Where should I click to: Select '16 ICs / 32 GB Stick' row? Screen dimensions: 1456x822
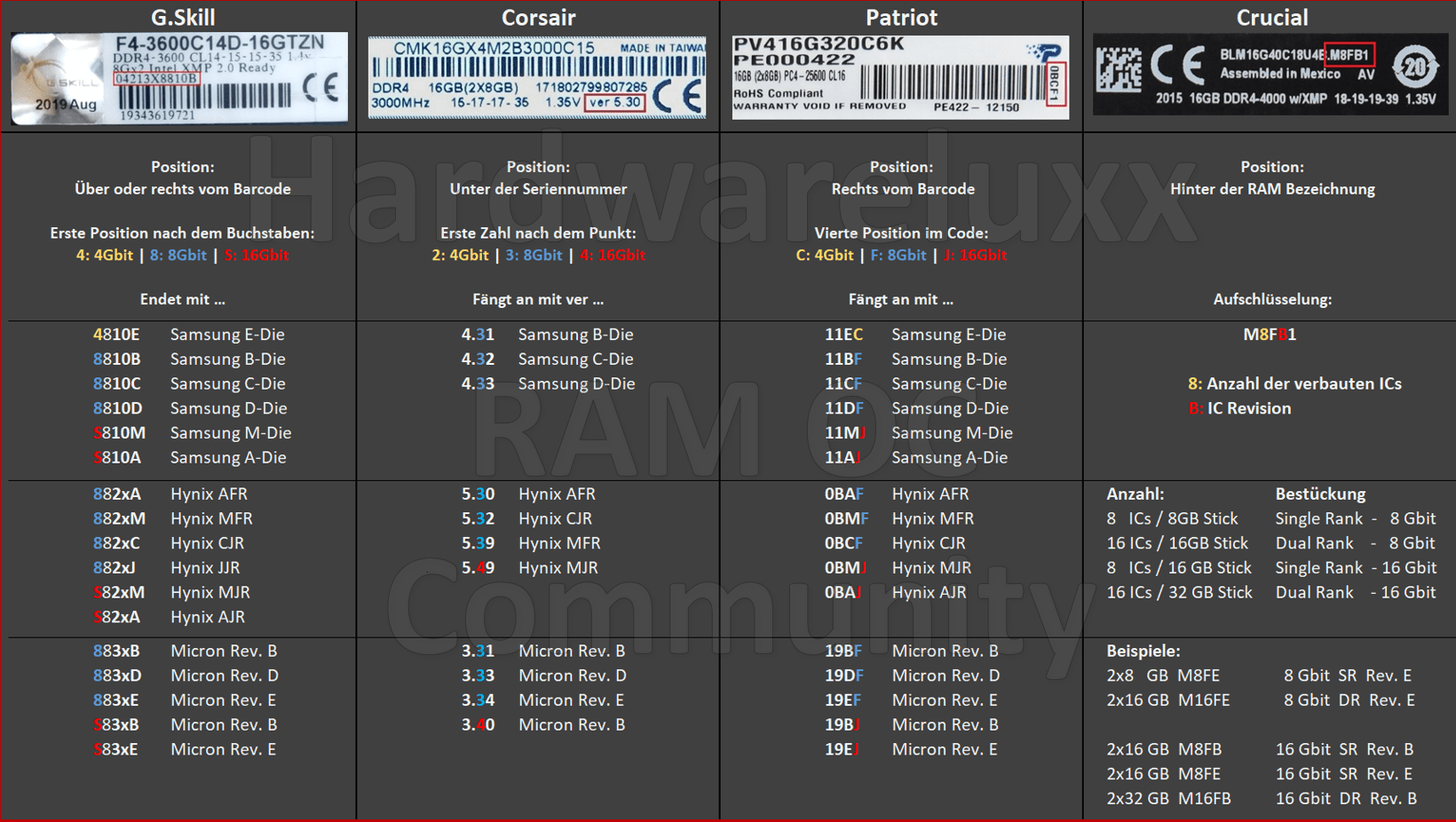point(1179,592)
